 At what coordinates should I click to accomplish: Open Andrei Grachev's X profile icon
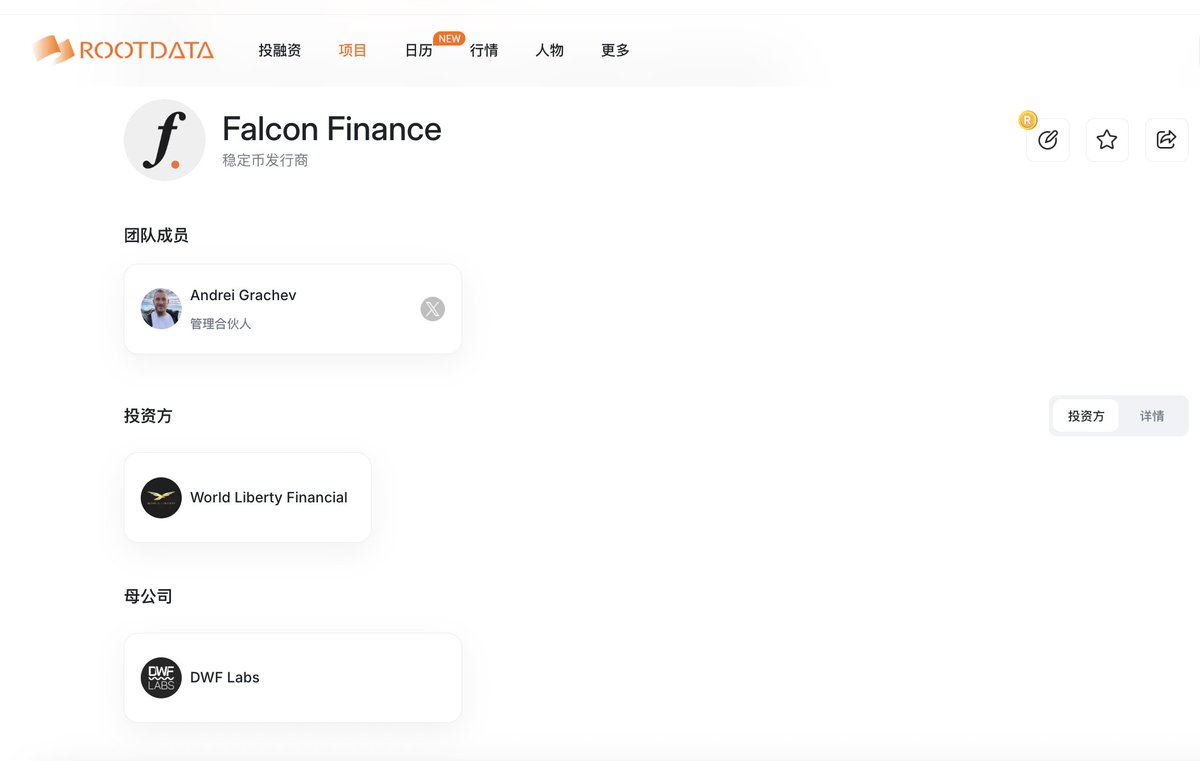[x=432, y=309]
